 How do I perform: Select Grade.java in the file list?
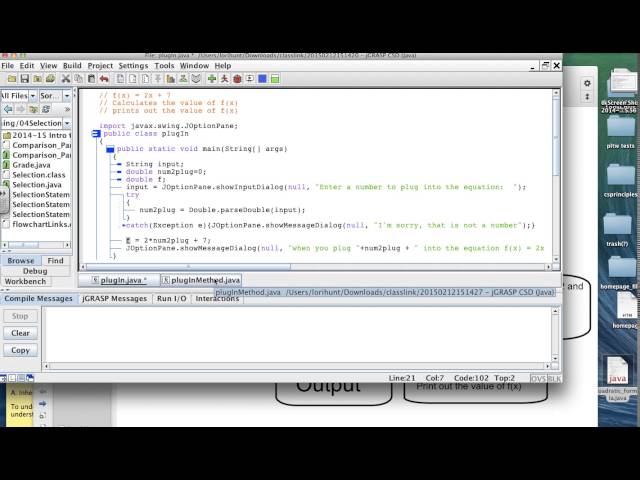[31, 165]
